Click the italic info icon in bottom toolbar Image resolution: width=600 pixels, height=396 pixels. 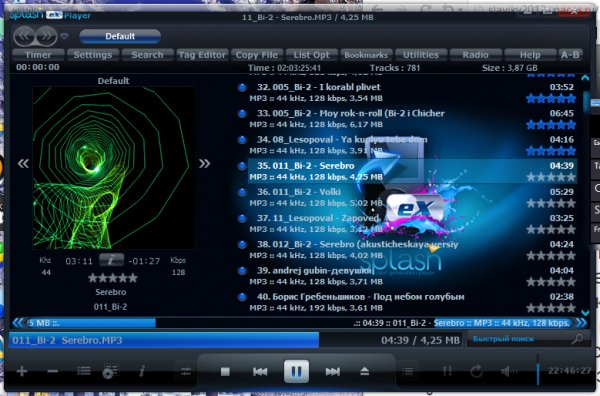(142, 371)
